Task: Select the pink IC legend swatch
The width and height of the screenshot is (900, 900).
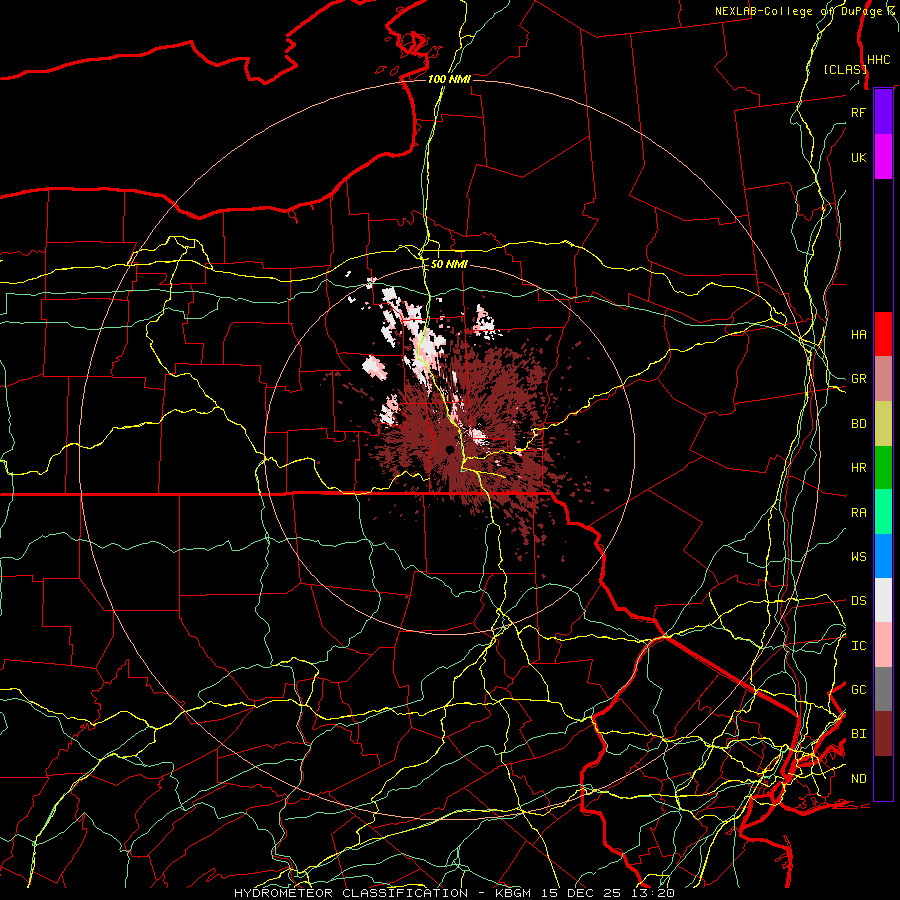Action: [x=883, y=645]
